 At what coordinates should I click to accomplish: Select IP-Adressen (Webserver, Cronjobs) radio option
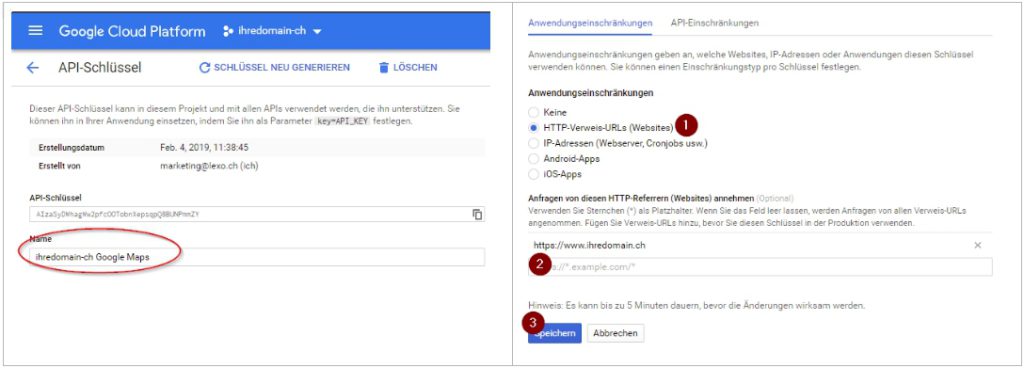tap(534, 143)
